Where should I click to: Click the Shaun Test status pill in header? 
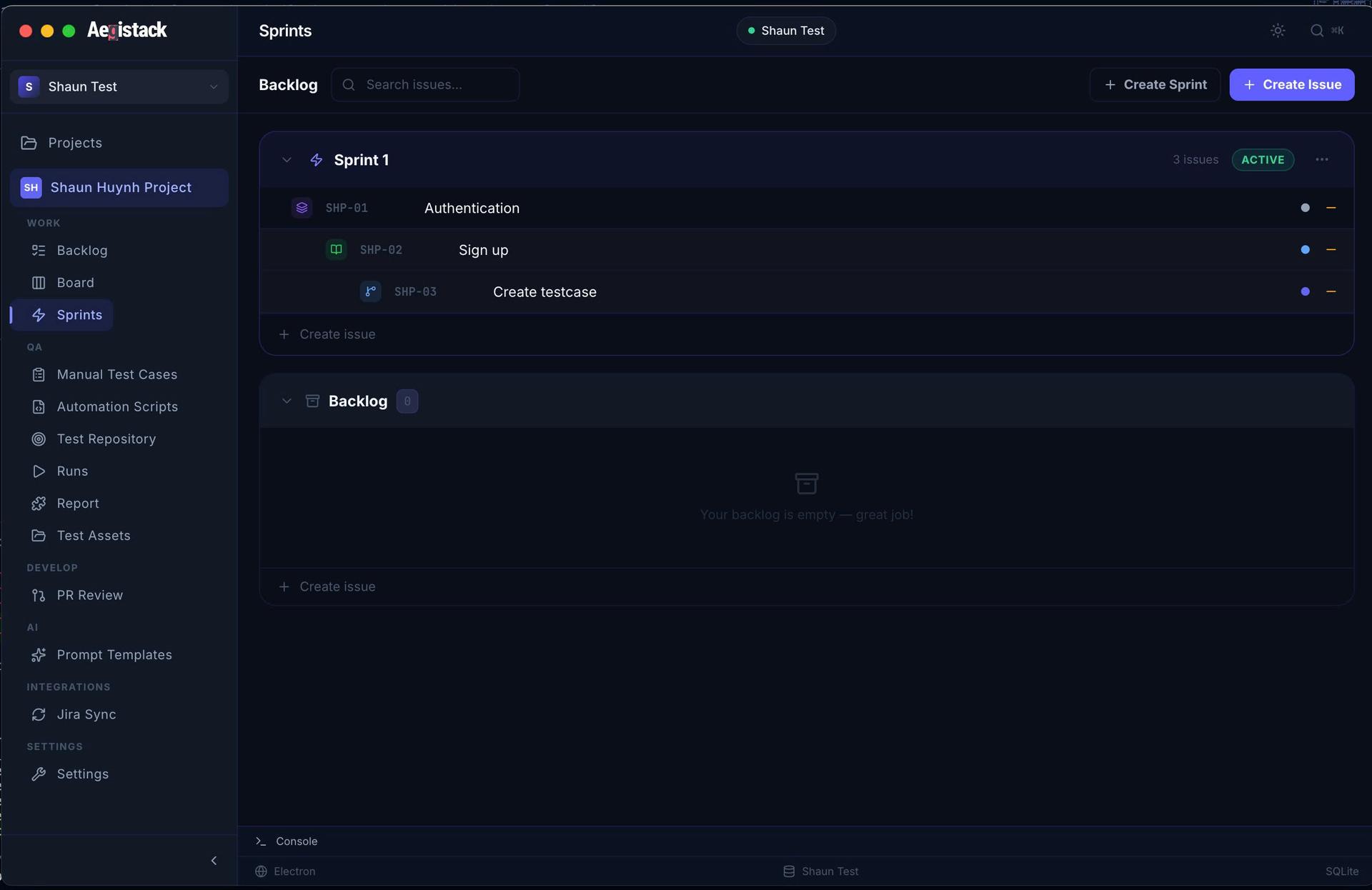pos(786,31)
